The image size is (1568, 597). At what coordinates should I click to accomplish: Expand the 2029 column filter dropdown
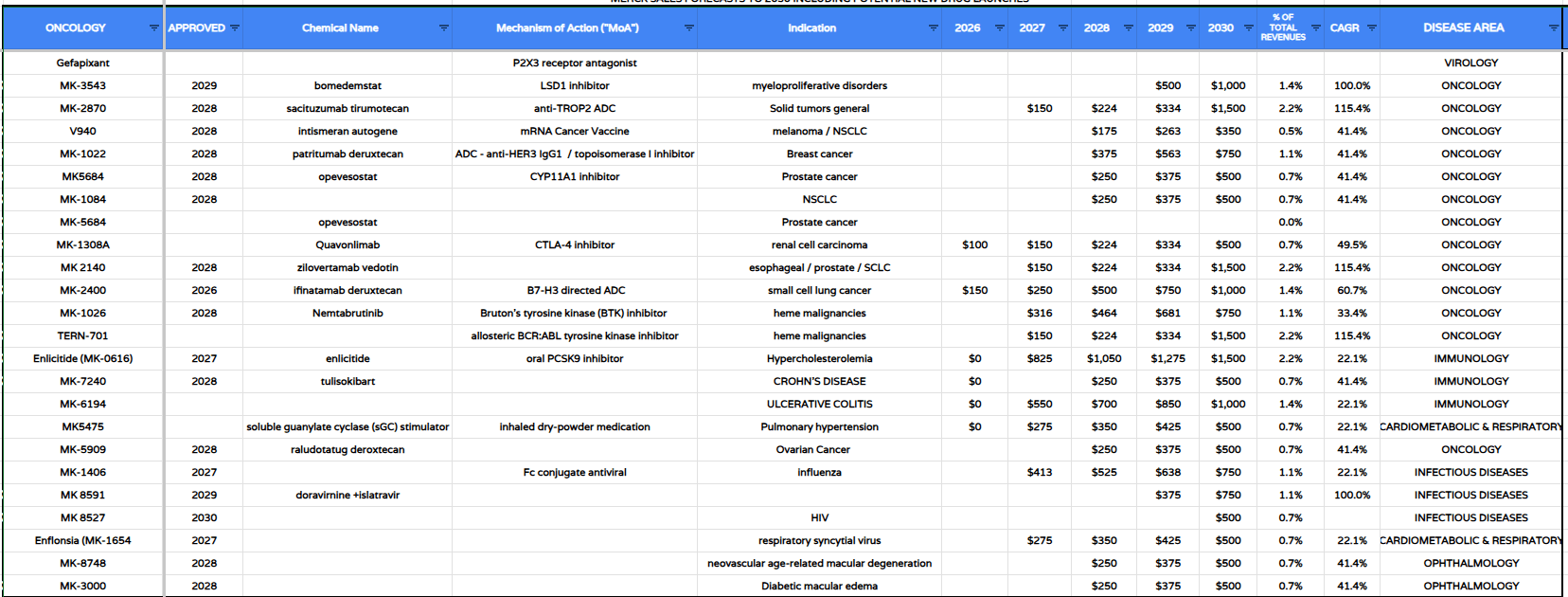click(1190, 28)
